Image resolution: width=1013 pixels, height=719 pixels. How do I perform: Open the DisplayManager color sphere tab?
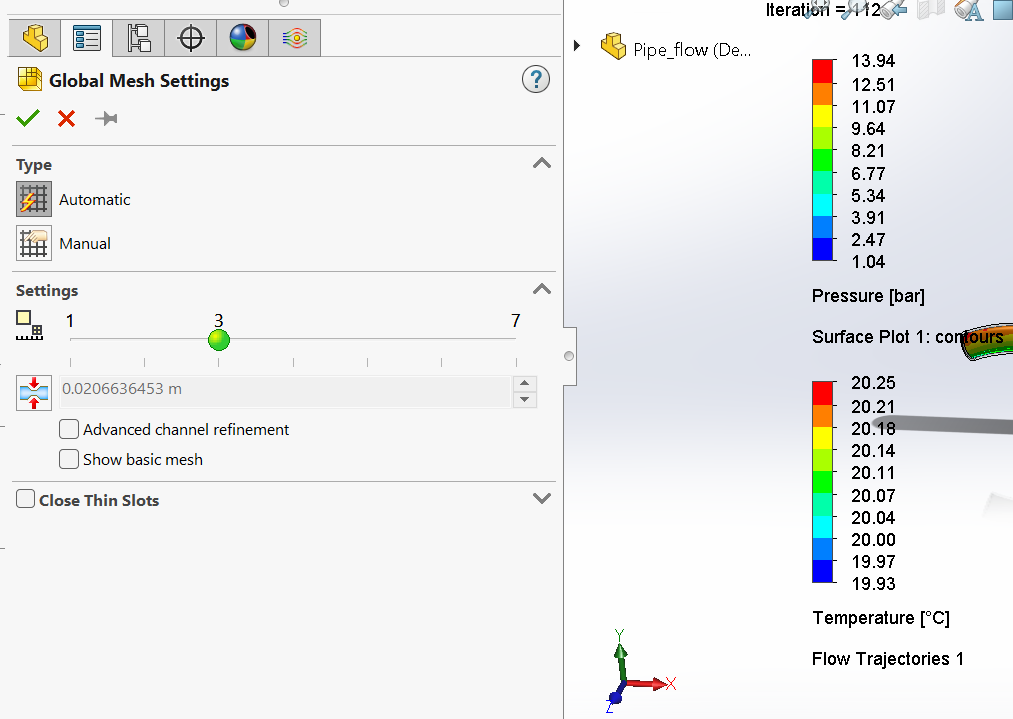pos(242,38)
